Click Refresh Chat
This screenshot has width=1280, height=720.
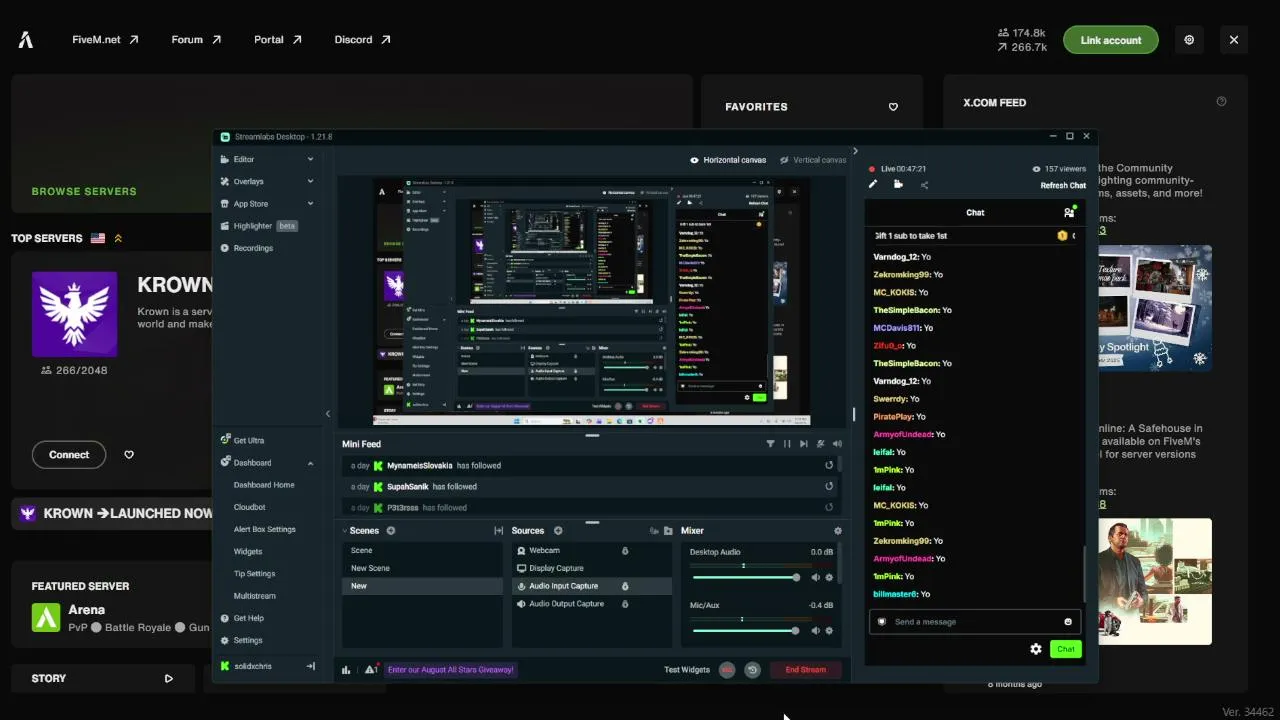1063,185
